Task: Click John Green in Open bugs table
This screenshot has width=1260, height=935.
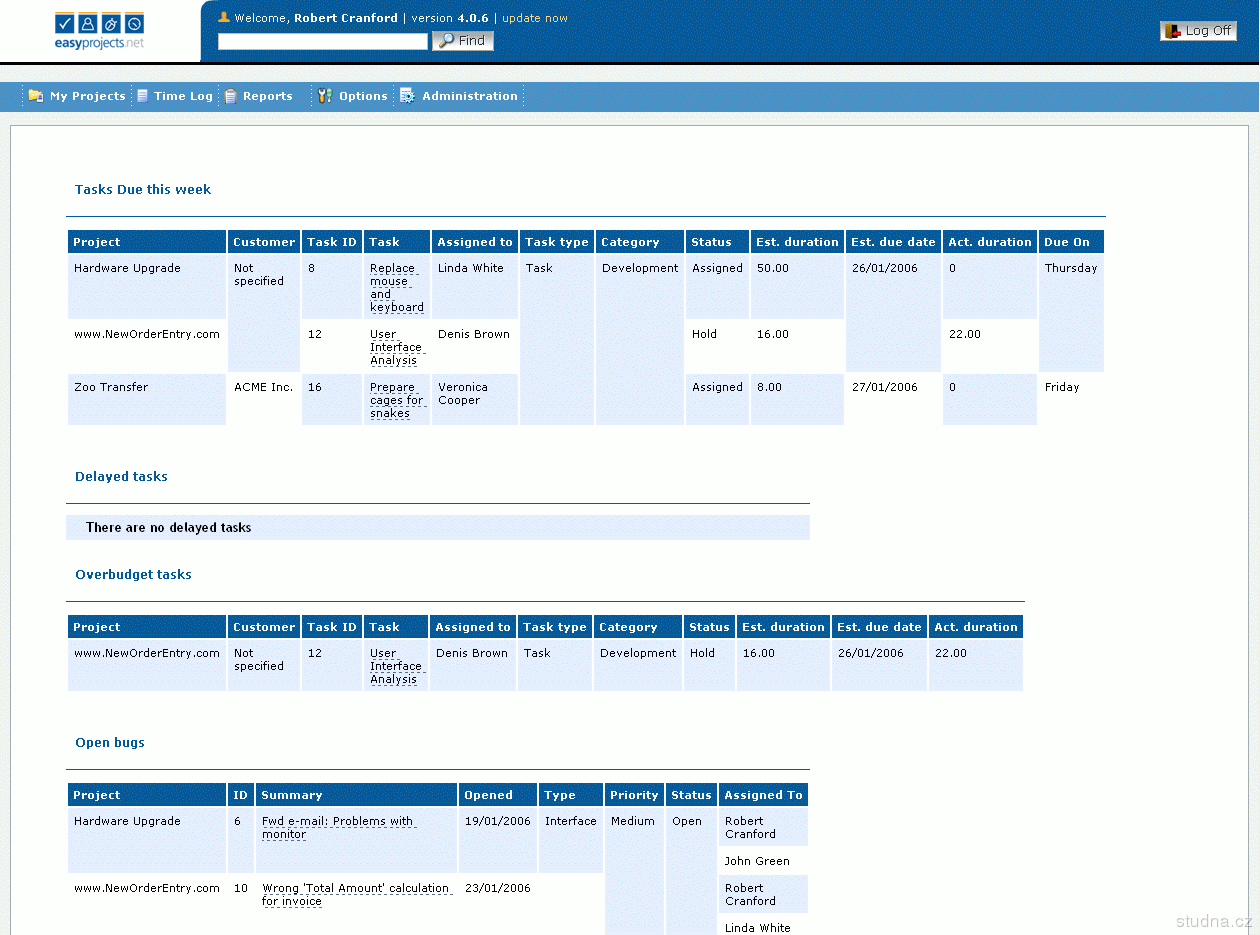Action: 757,861
